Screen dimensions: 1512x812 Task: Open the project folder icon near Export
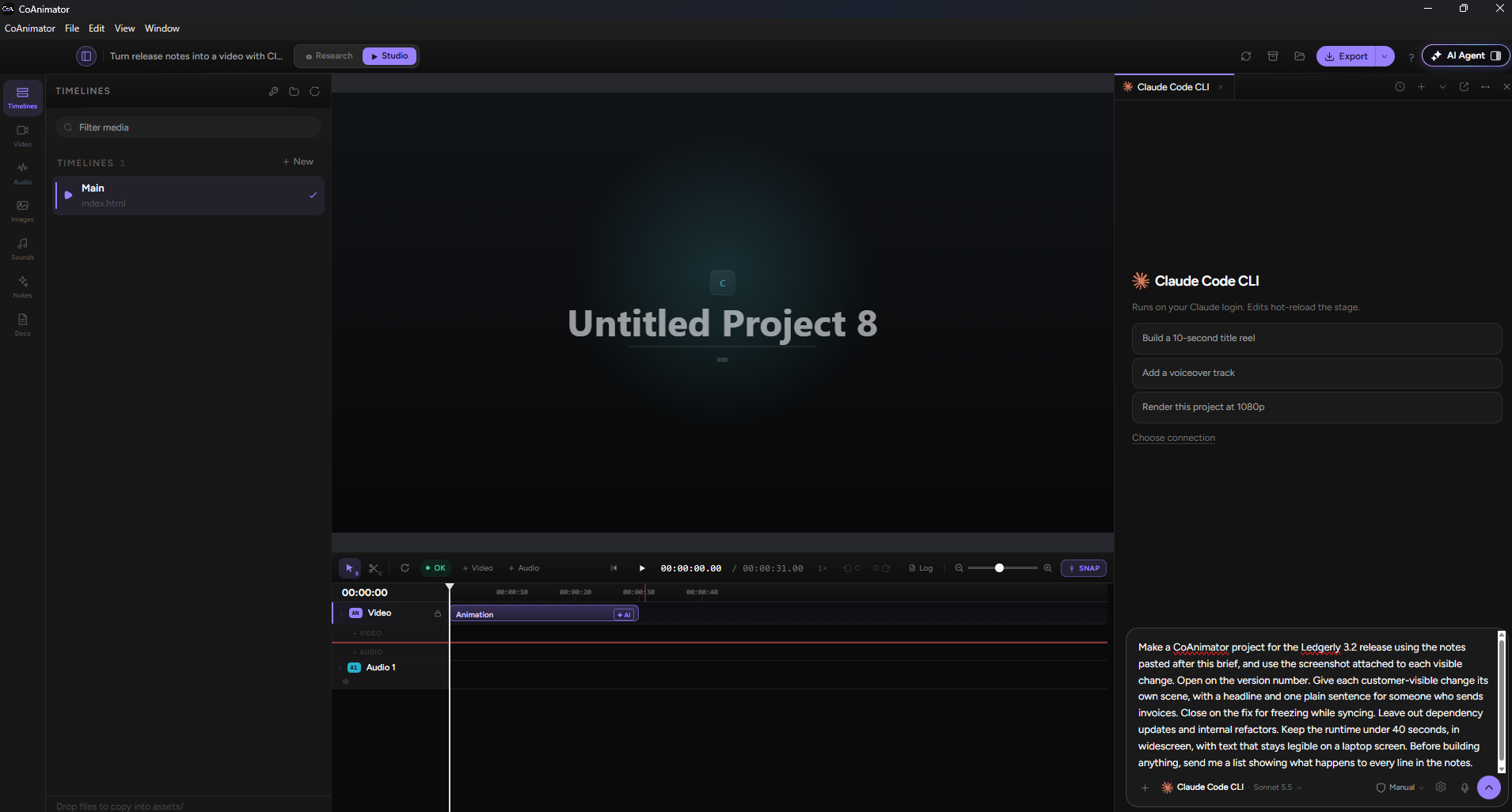point(1299,56)
